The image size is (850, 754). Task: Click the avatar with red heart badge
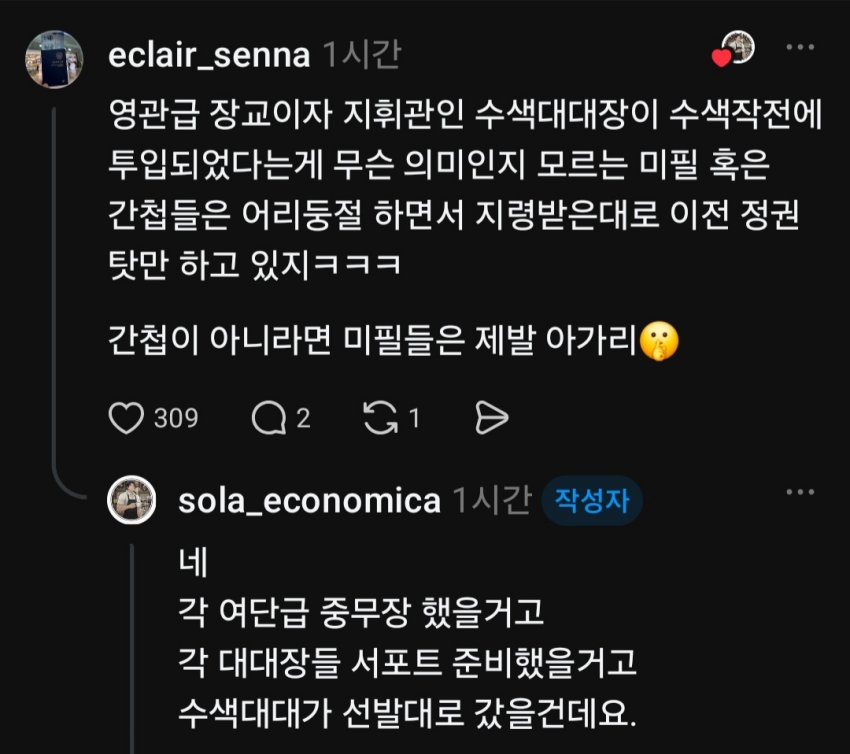pos(733,49)
